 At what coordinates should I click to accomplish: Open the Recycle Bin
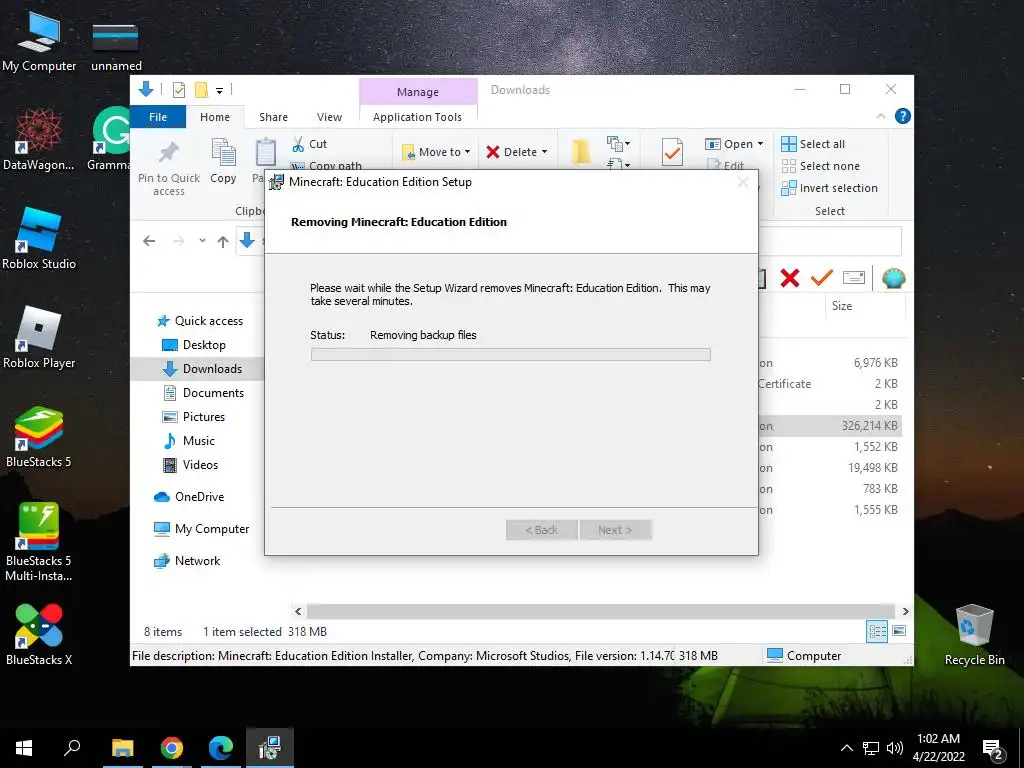[x=974, y=635]
